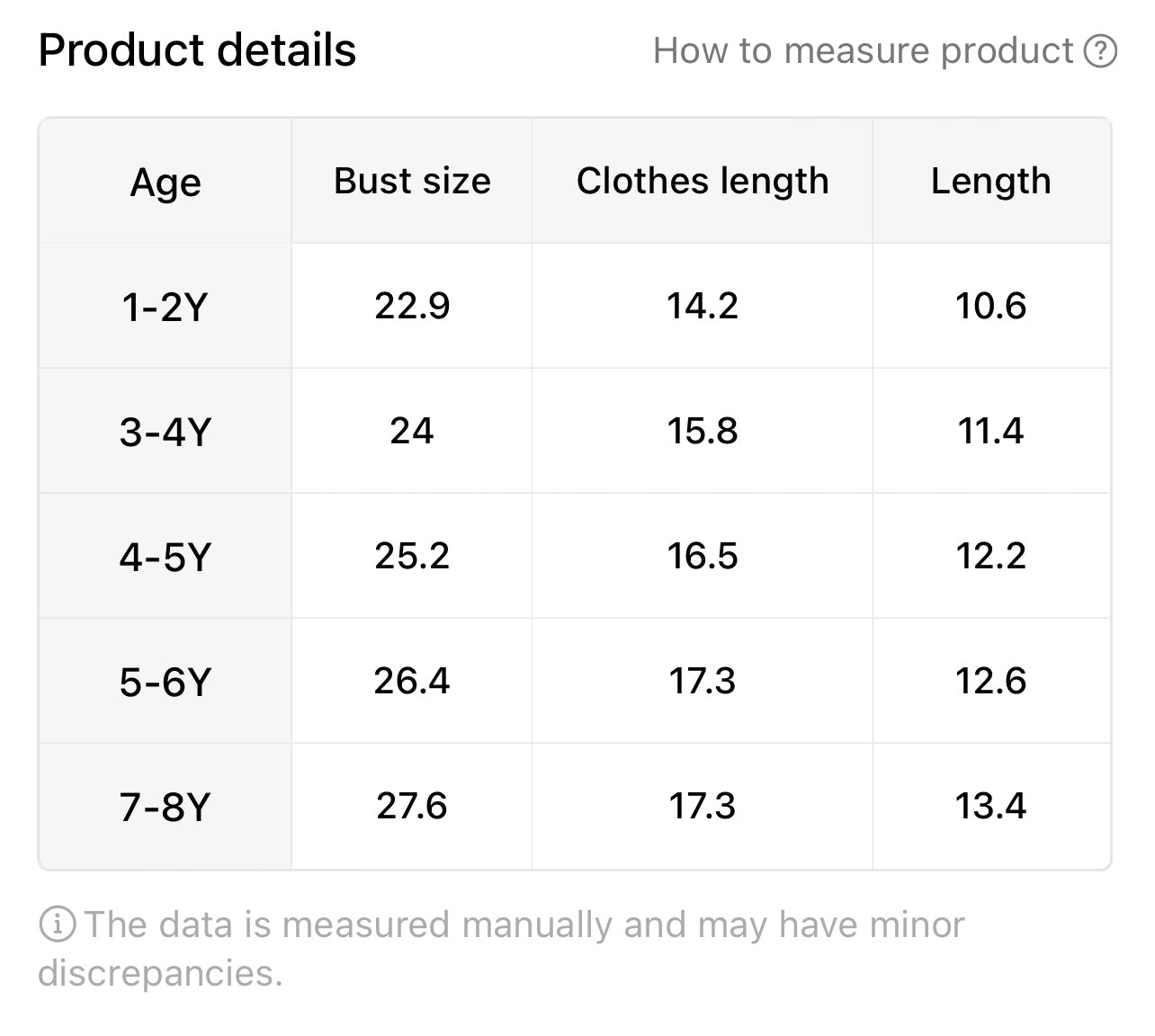Select the Age column header

coord(166,182)
